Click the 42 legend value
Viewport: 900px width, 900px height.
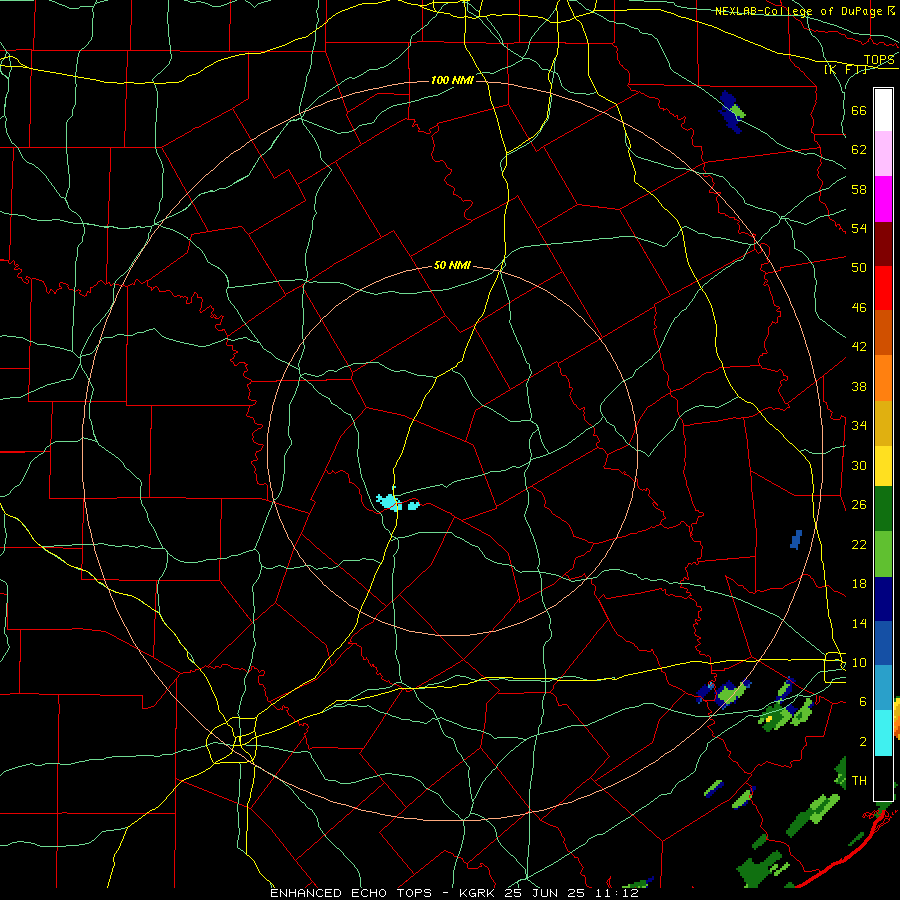(859, 347)
